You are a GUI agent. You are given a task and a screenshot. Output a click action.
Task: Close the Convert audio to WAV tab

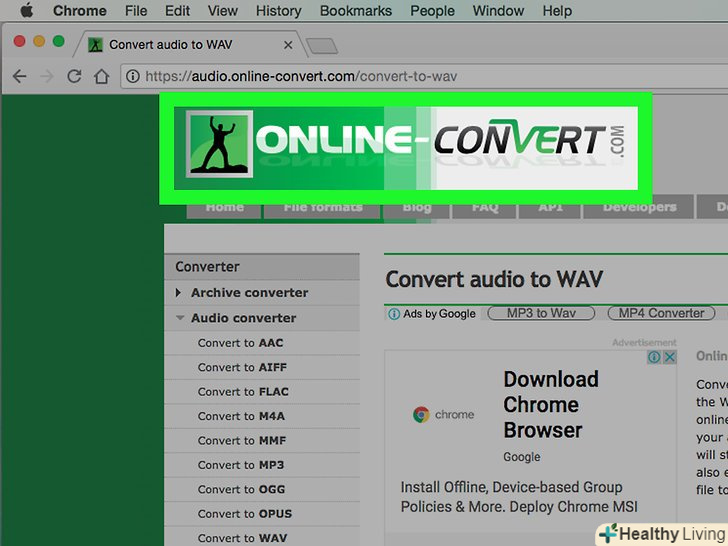click(x=290, y=45)
